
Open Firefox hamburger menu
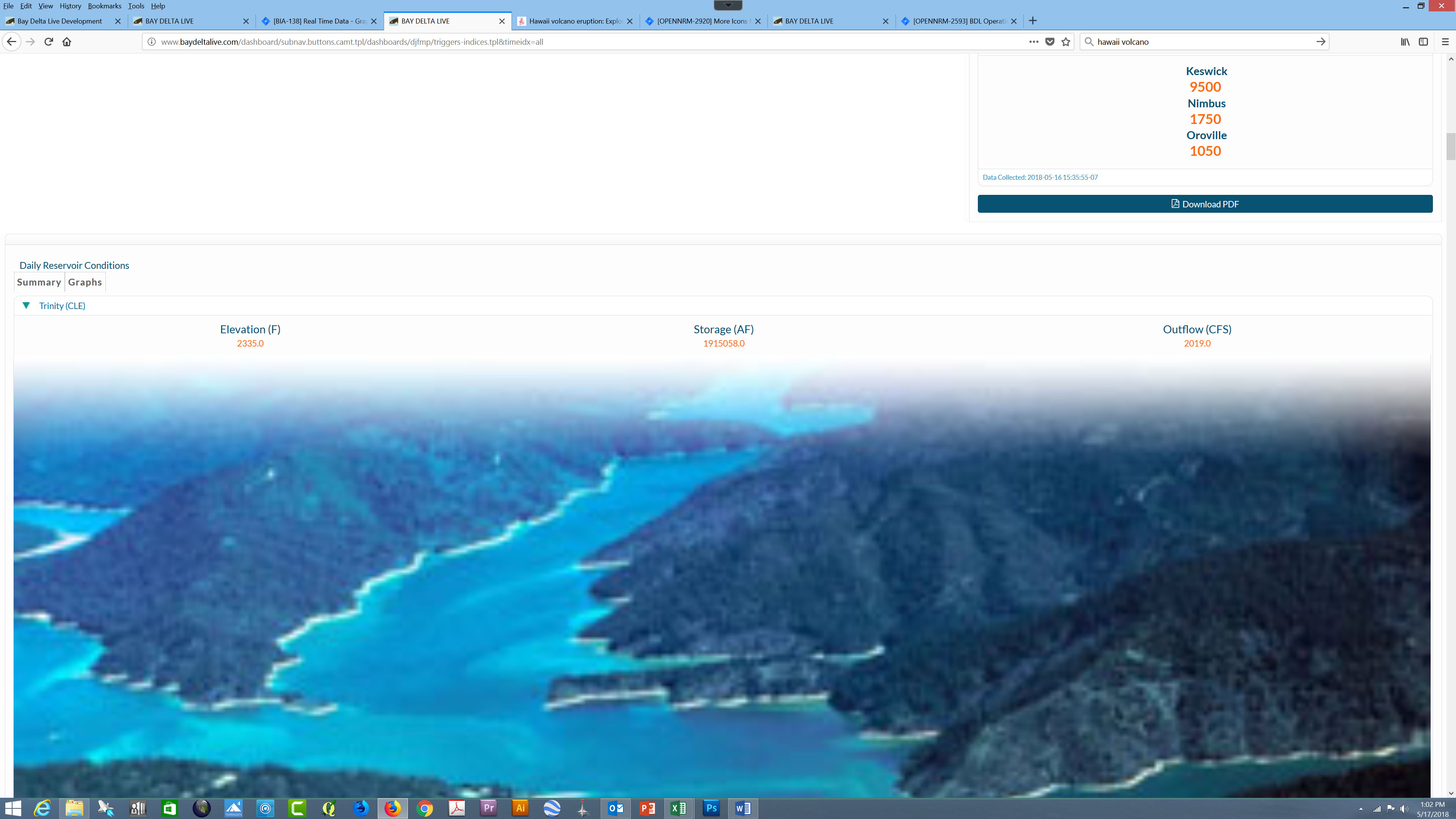click(x=1445, y=42)
